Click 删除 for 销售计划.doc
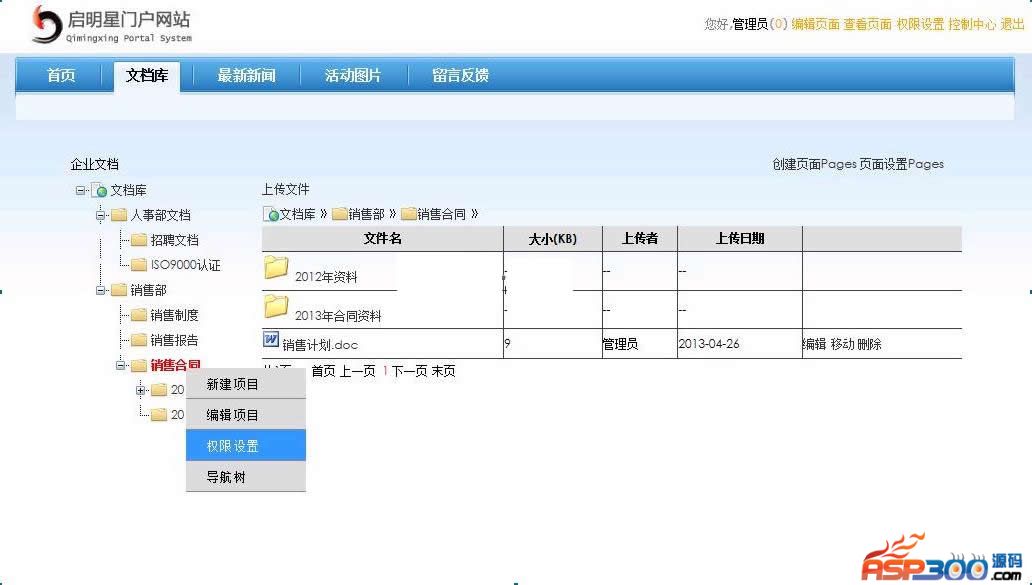The height and width of the screenshot is (585, 1032). 869,344
